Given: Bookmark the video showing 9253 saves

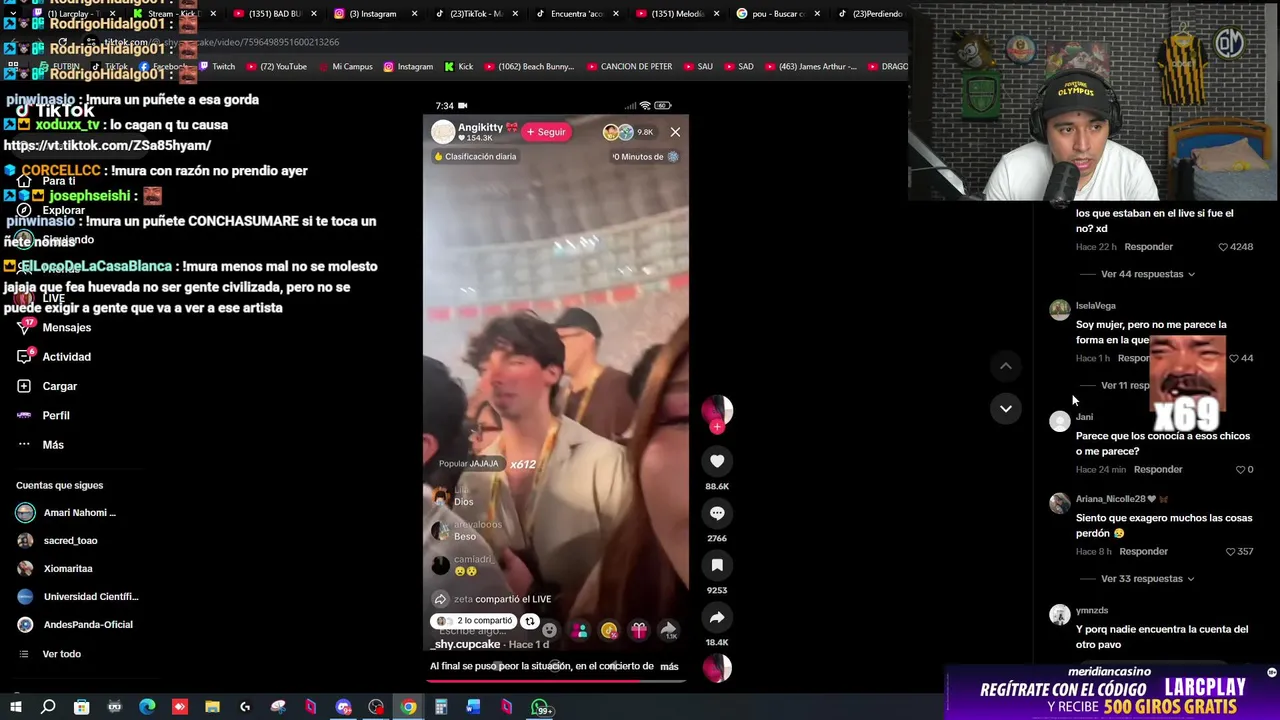Looking at the screenshot, I should [717, 565].
